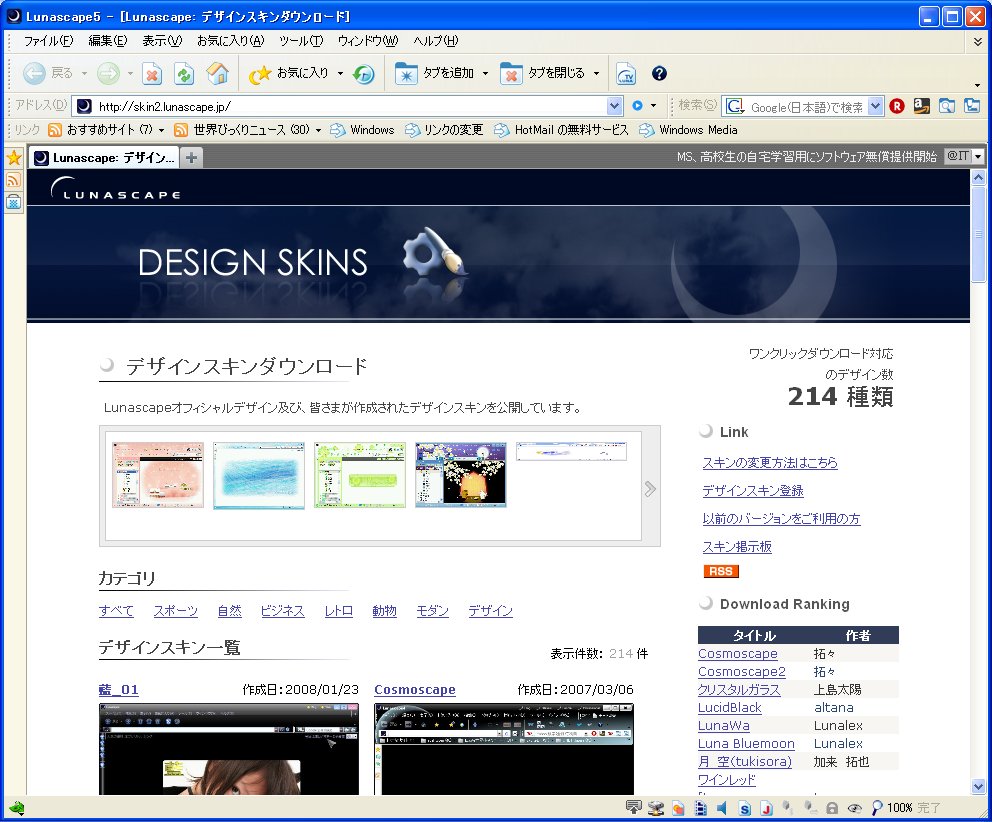Click the image icon in status bar
The height and width of the screenshot is (822, 992).
[678, 808]
